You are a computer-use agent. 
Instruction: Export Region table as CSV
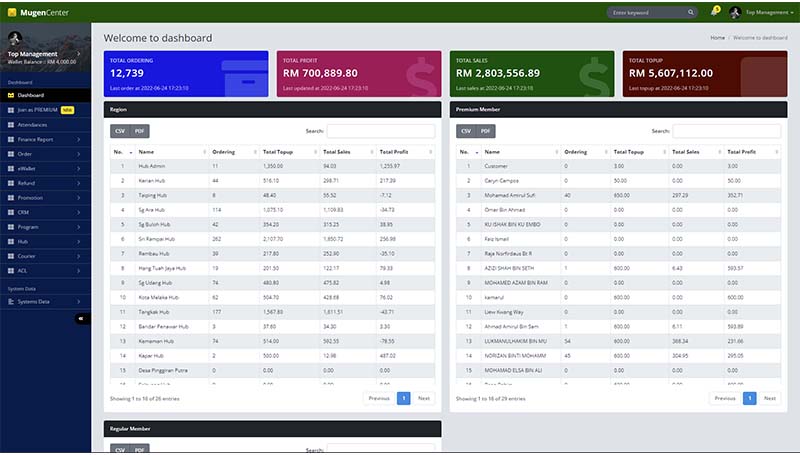click(119, 131)
